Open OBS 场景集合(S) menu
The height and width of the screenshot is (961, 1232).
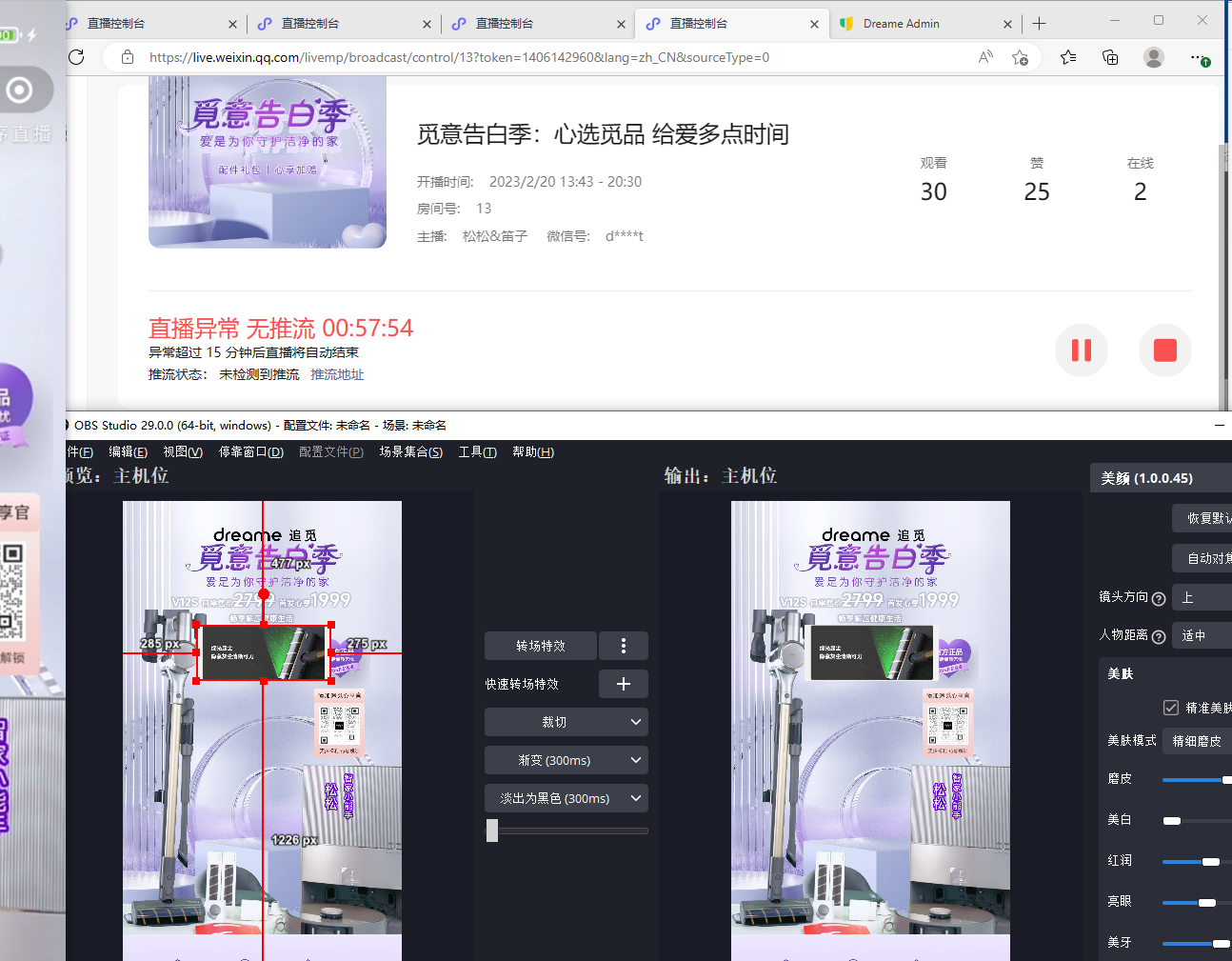coord(410,451)
